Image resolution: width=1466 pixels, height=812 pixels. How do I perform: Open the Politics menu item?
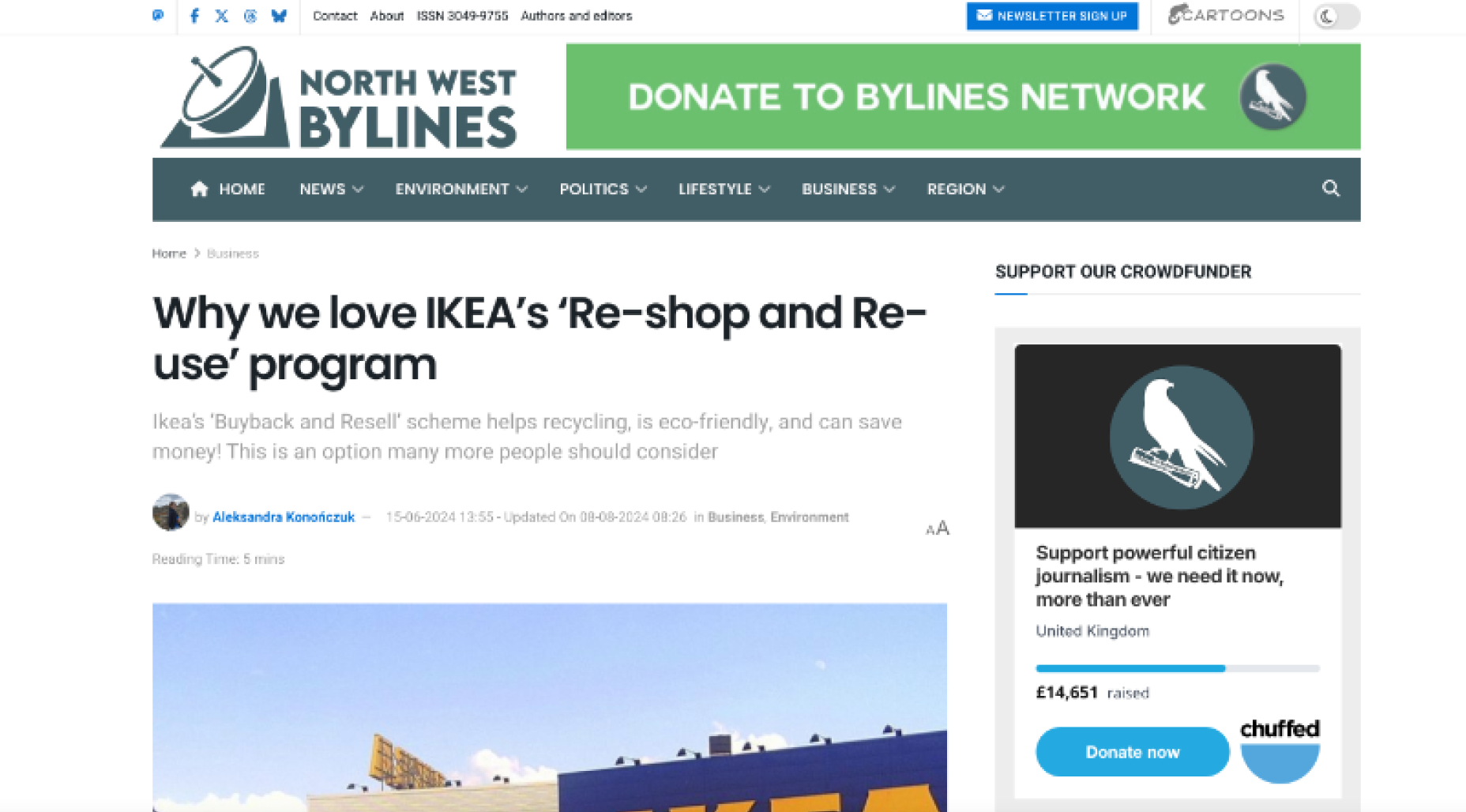click(x=603, y=189)
